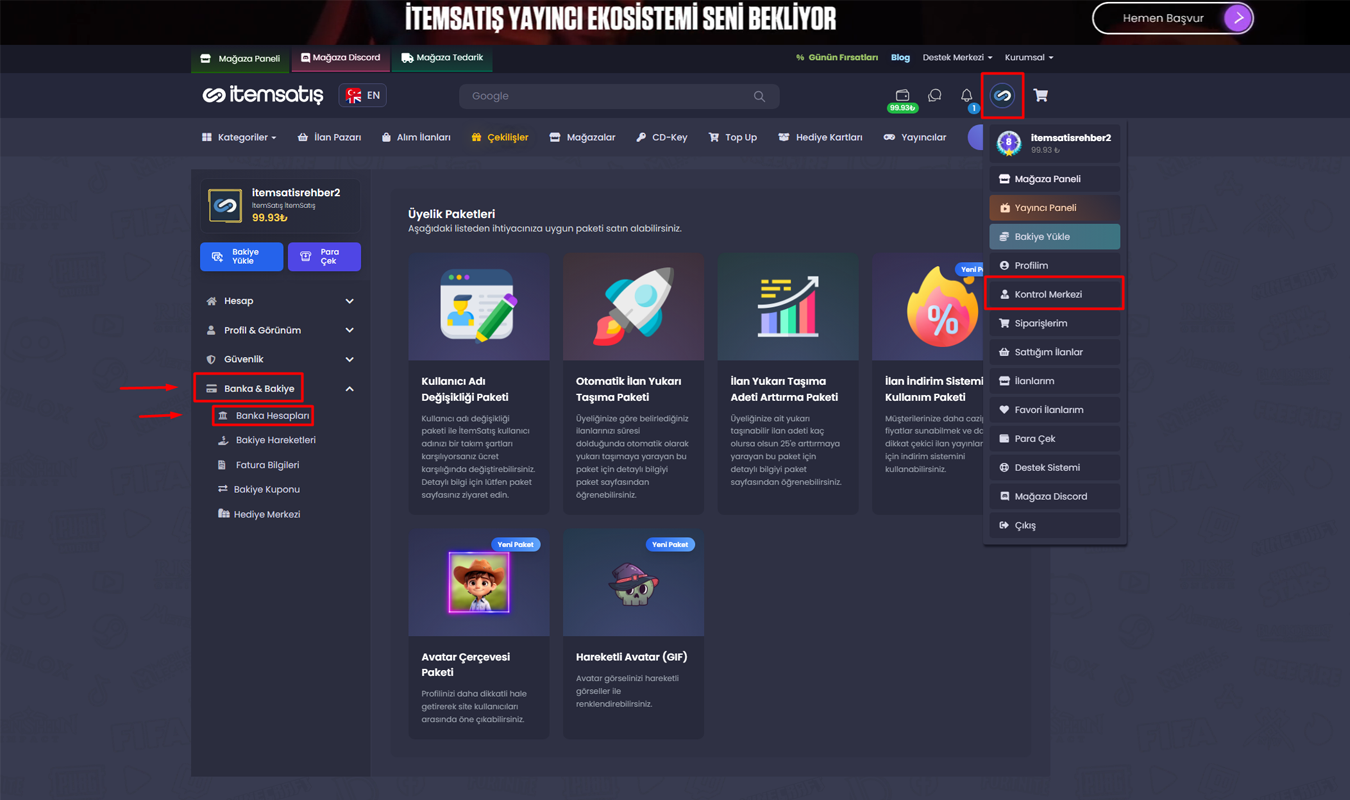Focus the Google search field

[x=619, y=96]
